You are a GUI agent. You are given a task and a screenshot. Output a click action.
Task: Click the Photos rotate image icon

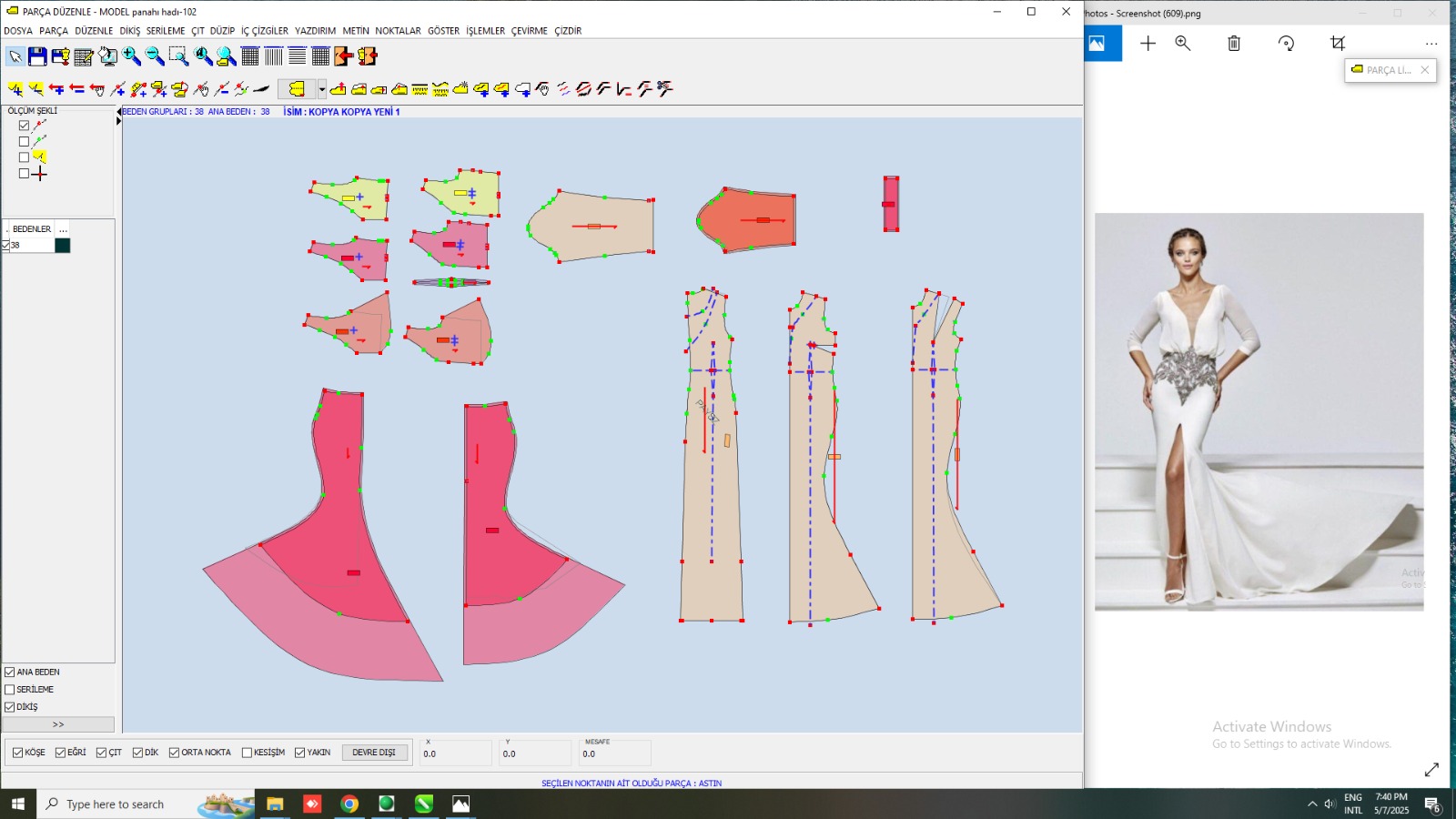[x=1286, y=43]
